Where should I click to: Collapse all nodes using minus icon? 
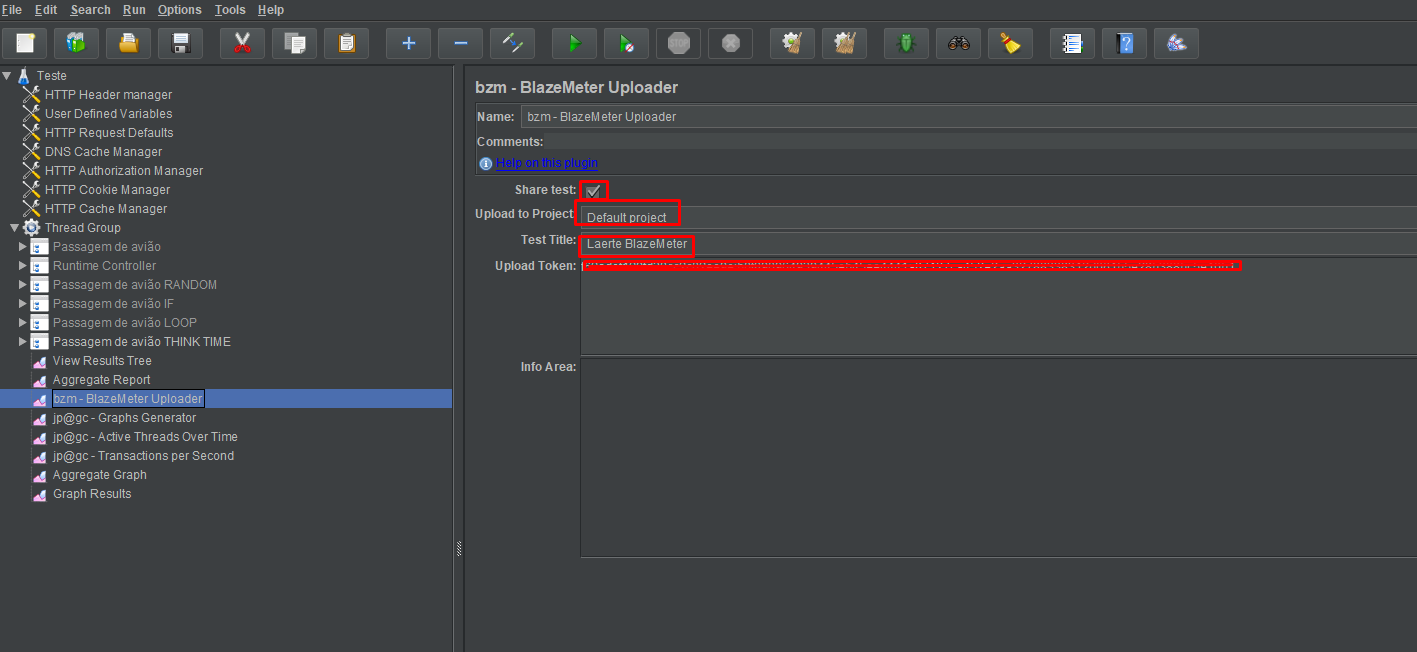click(x=460, y=43)
